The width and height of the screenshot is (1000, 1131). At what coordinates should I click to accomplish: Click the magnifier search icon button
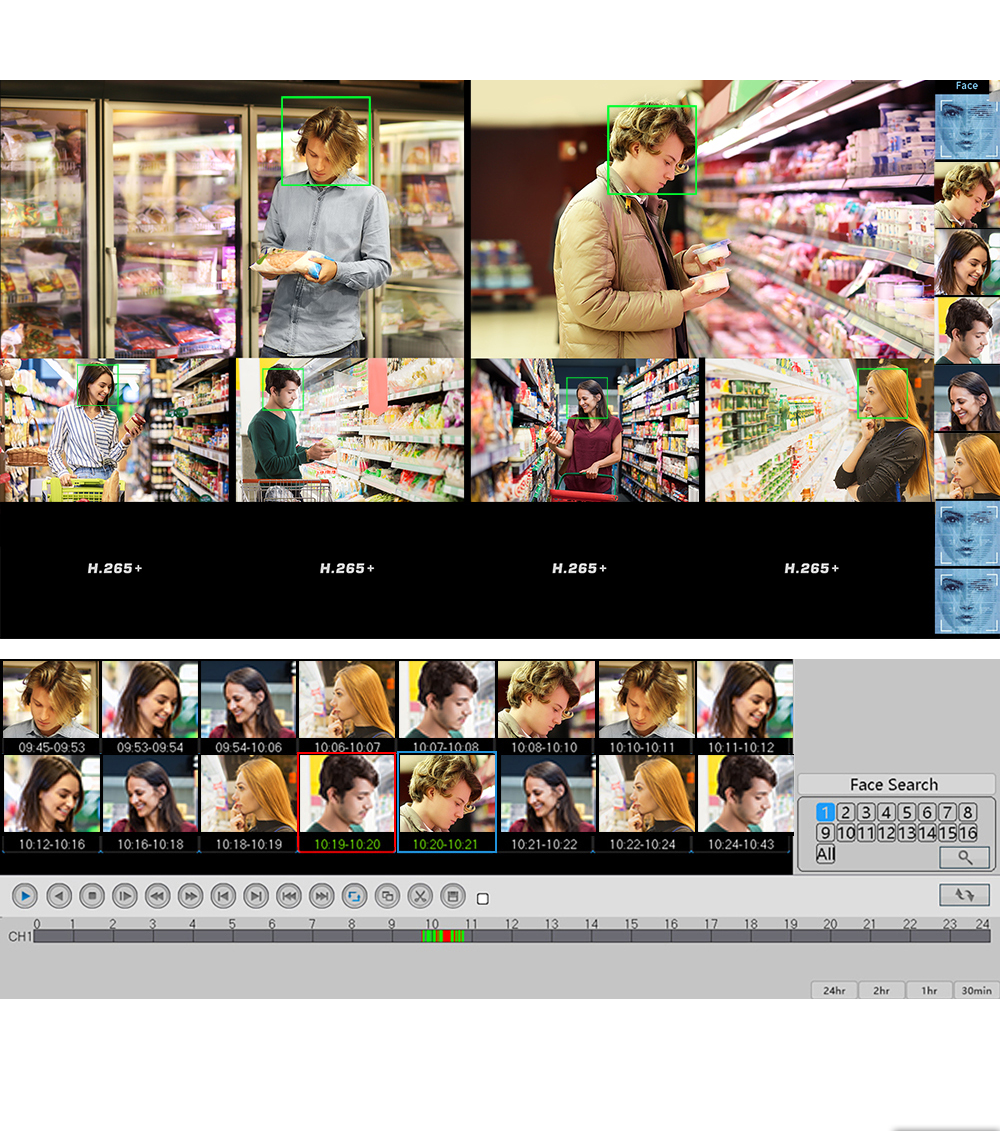(x=964, y=857)
